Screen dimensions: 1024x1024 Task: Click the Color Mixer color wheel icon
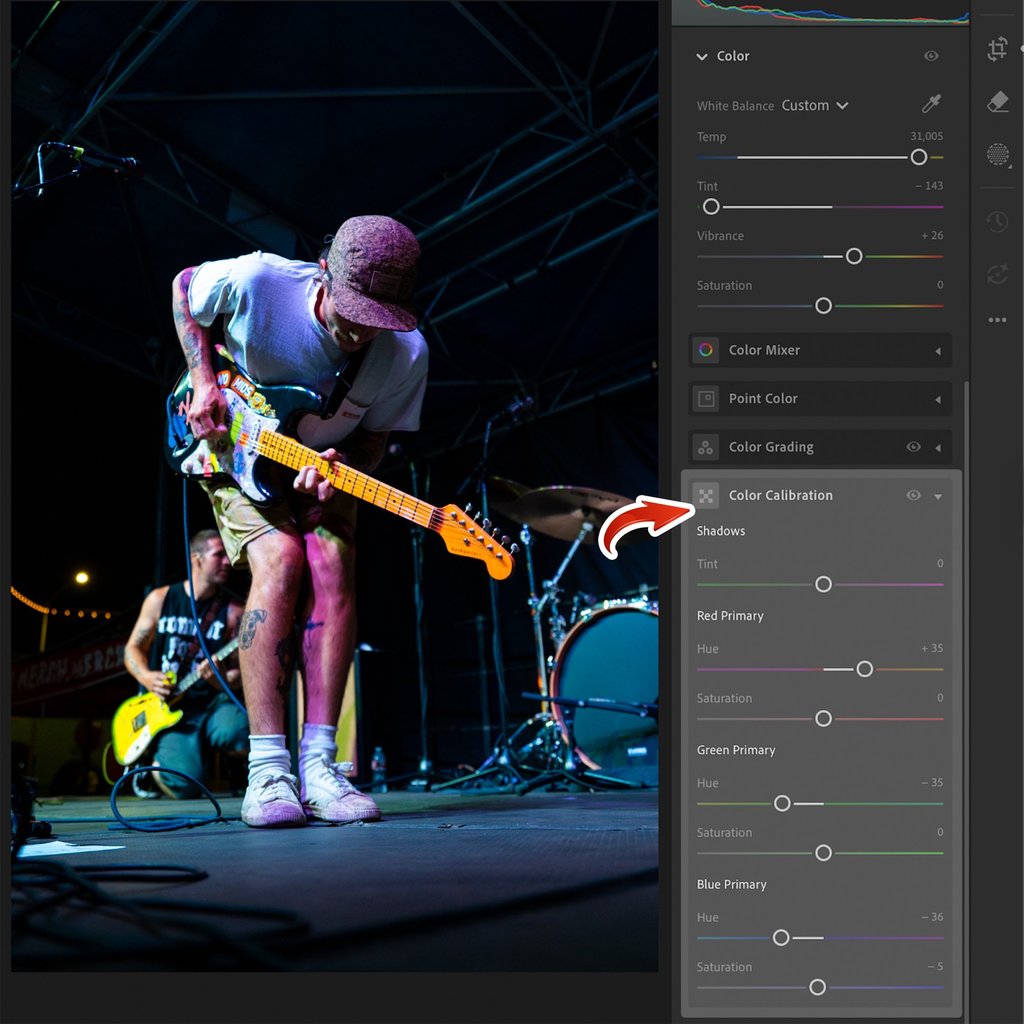click(704, 350)
